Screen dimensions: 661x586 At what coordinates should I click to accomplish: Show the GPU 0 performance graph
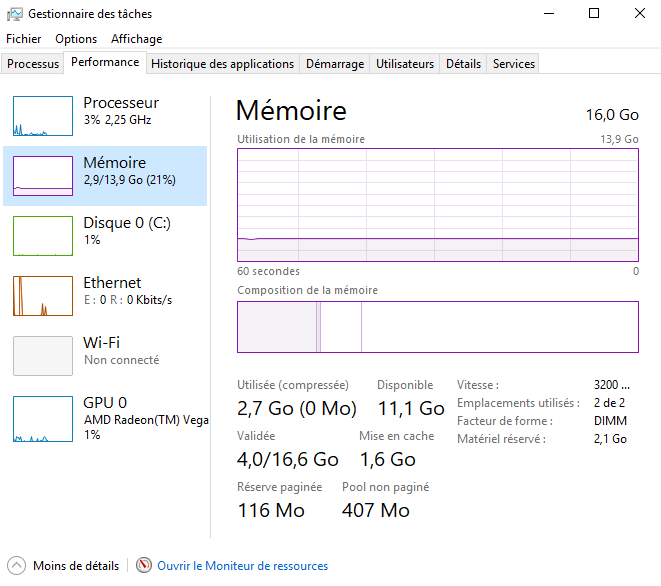pos(43,416)
